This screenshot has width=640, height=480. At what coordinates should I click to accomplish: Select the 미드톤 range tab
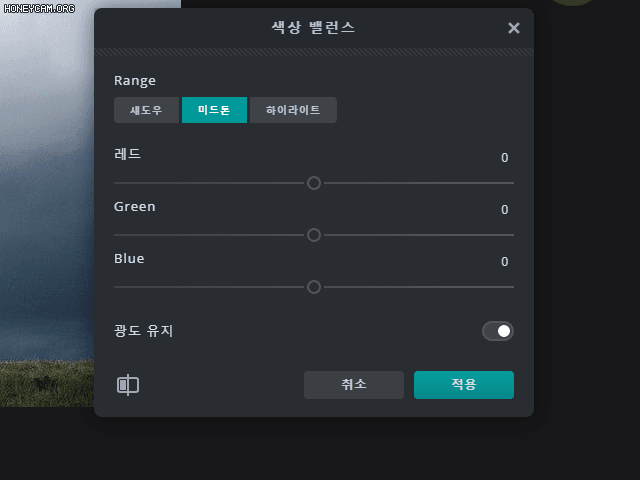[214, 110]
